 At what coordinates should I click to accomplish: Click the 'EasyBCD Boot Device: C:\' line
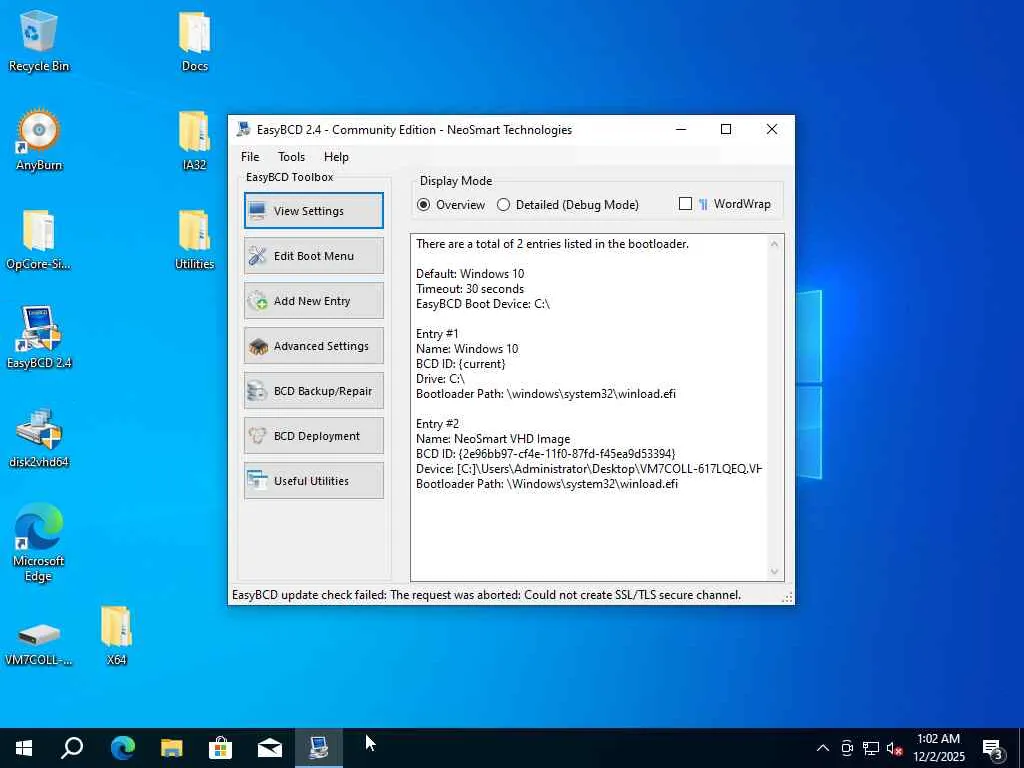483,304
